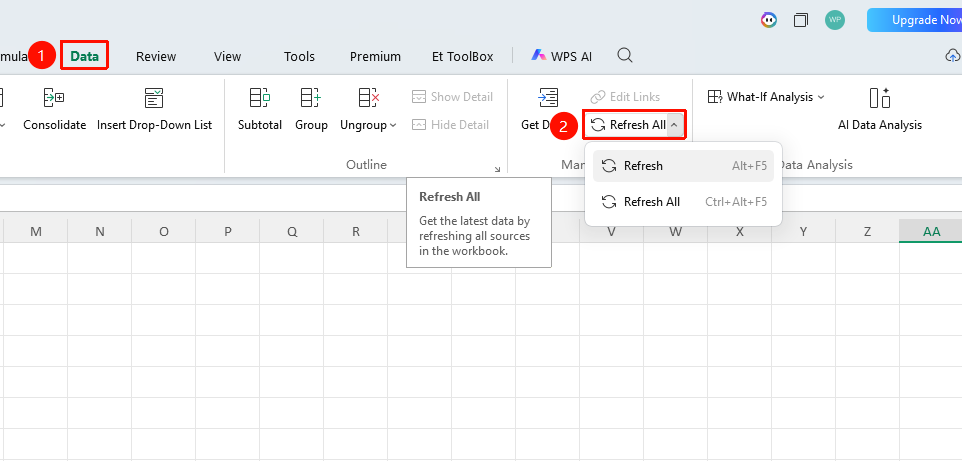The width and height of the screenshot is (962, 461).
Task: Collapse the Refresh All dropdown chevron
Action: (674, 125)
